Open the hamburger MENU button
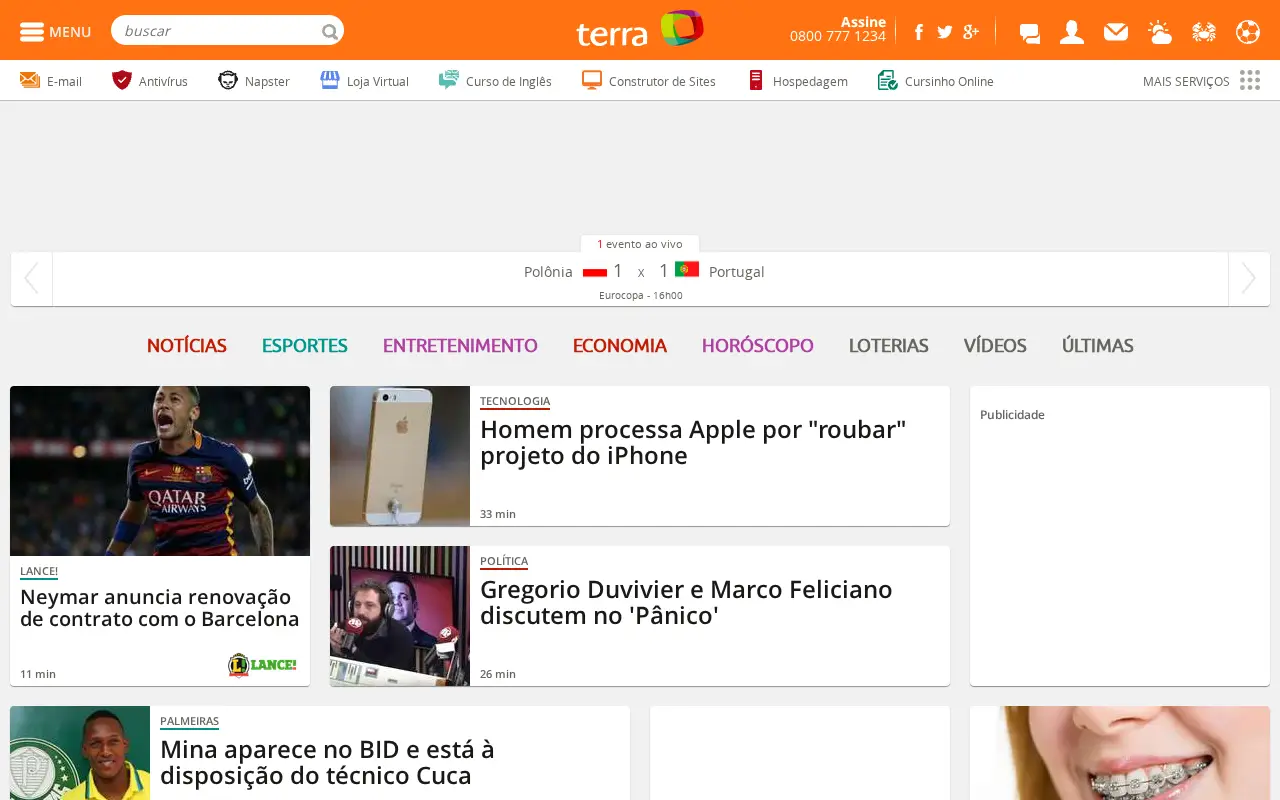Screen dimensions: 1280x800 coord(55,31)
